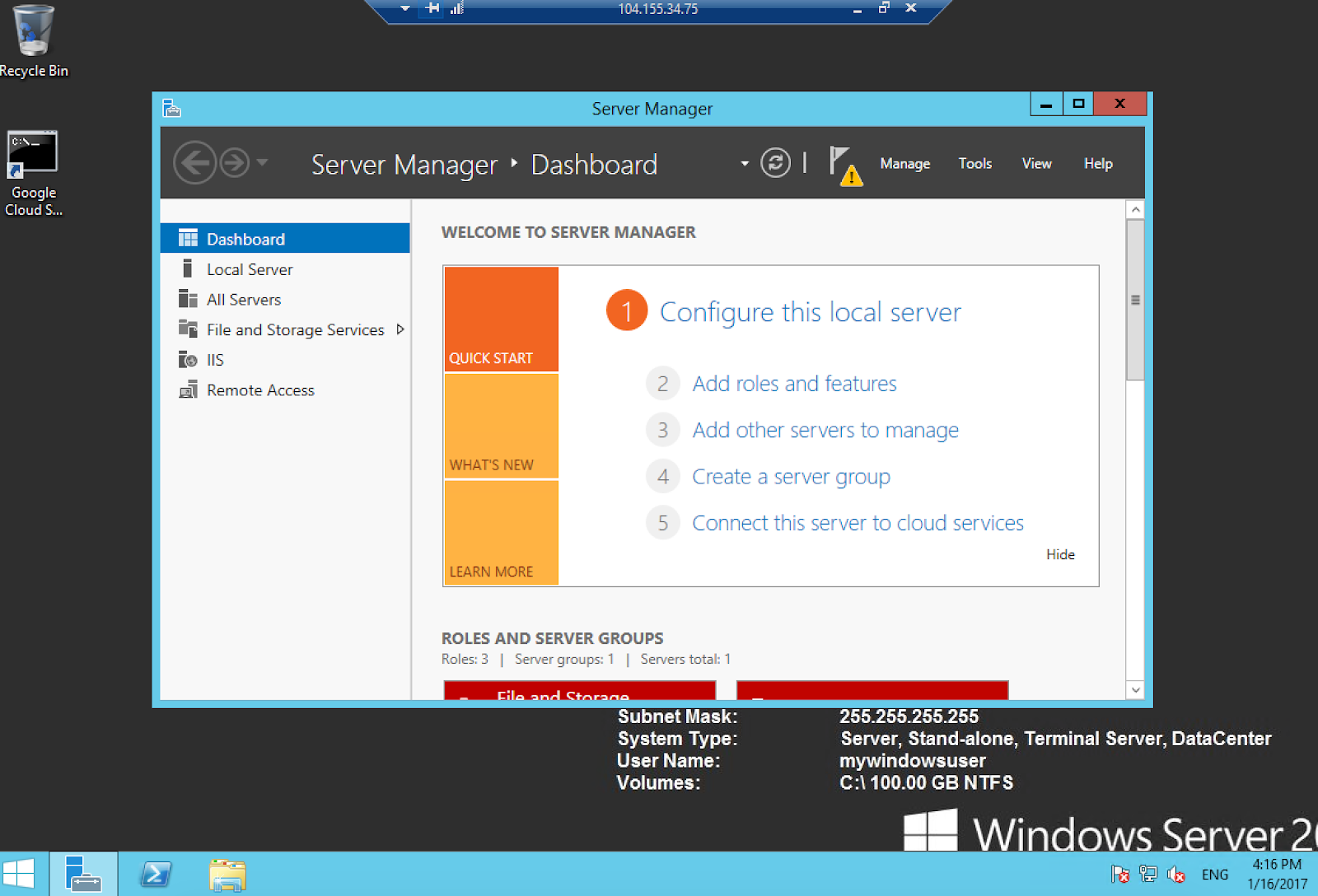Open File Explorer from the taskbar

pos(227,874)
